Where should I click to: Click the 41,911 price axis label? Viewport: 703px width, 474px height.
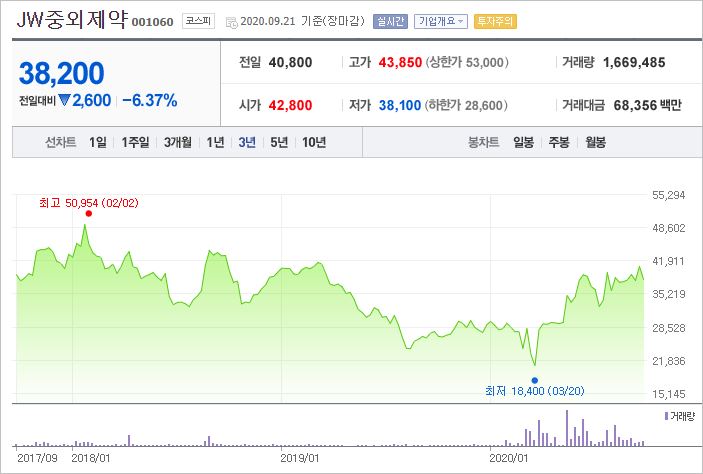point(668,261)
